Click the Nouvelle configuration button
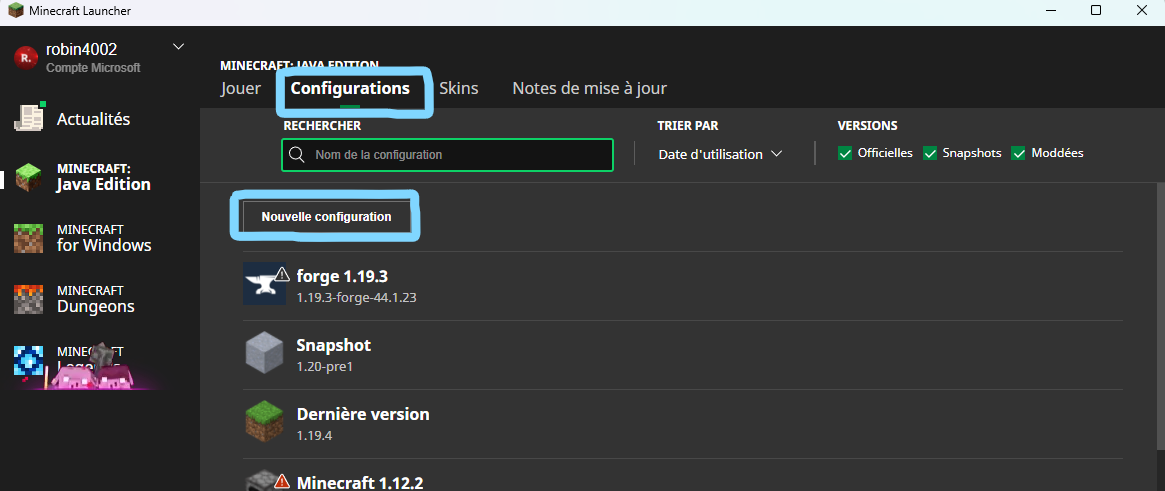Viewport: 1165px width, 491px height. click(x=326, y=217)
